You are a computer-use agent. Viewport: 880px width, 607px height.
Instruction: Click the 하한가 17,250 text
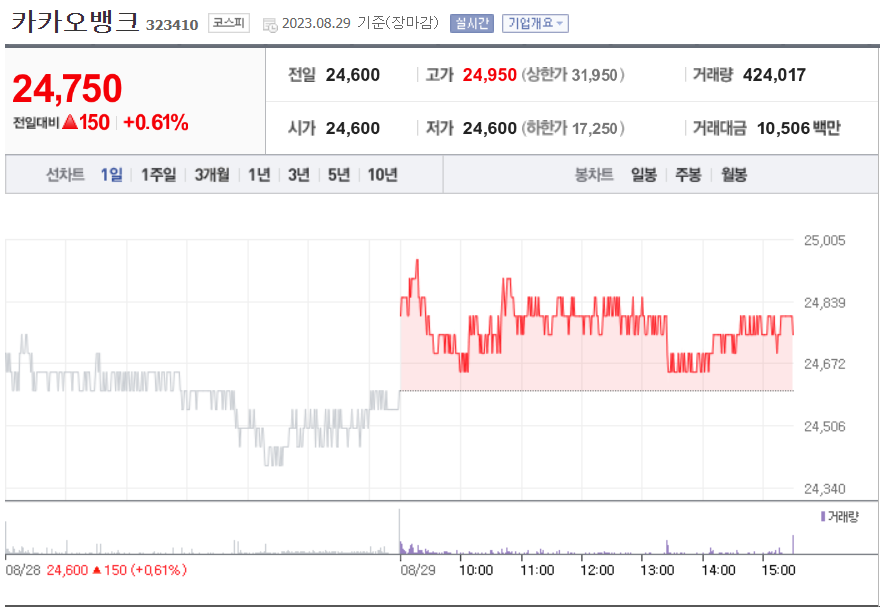click(573, 128)
